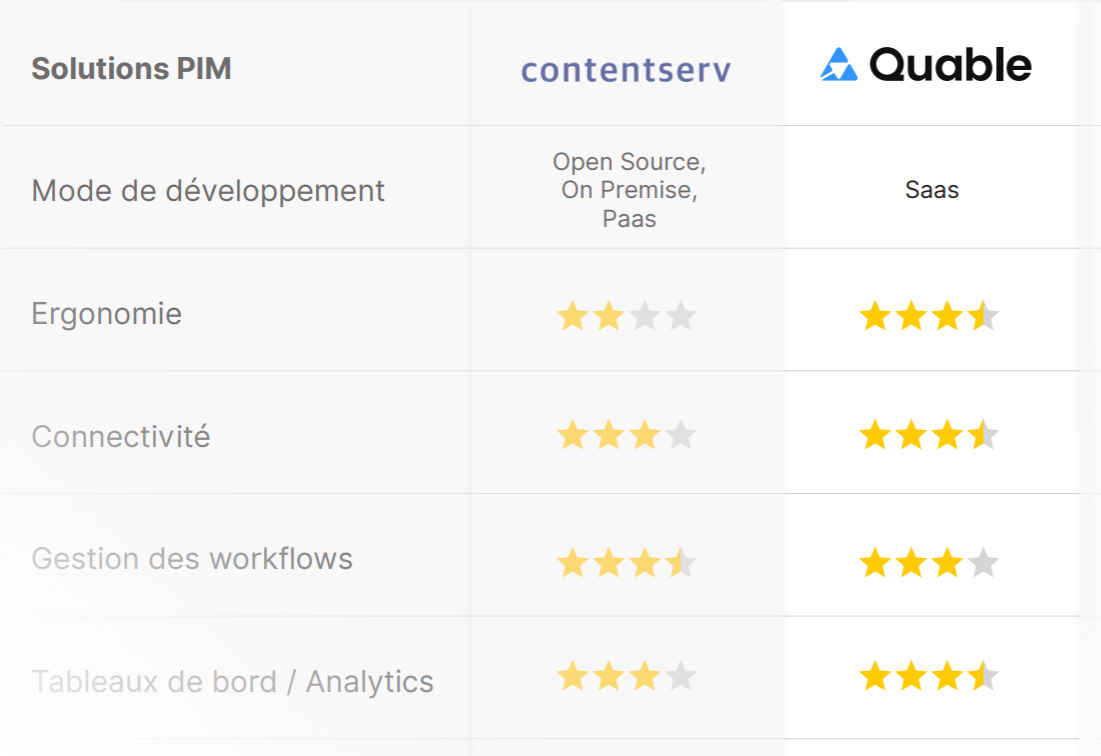Click Quable's Connectivité star rating
The height and width of the screenshot is (756, 1101).
[929, 435]
